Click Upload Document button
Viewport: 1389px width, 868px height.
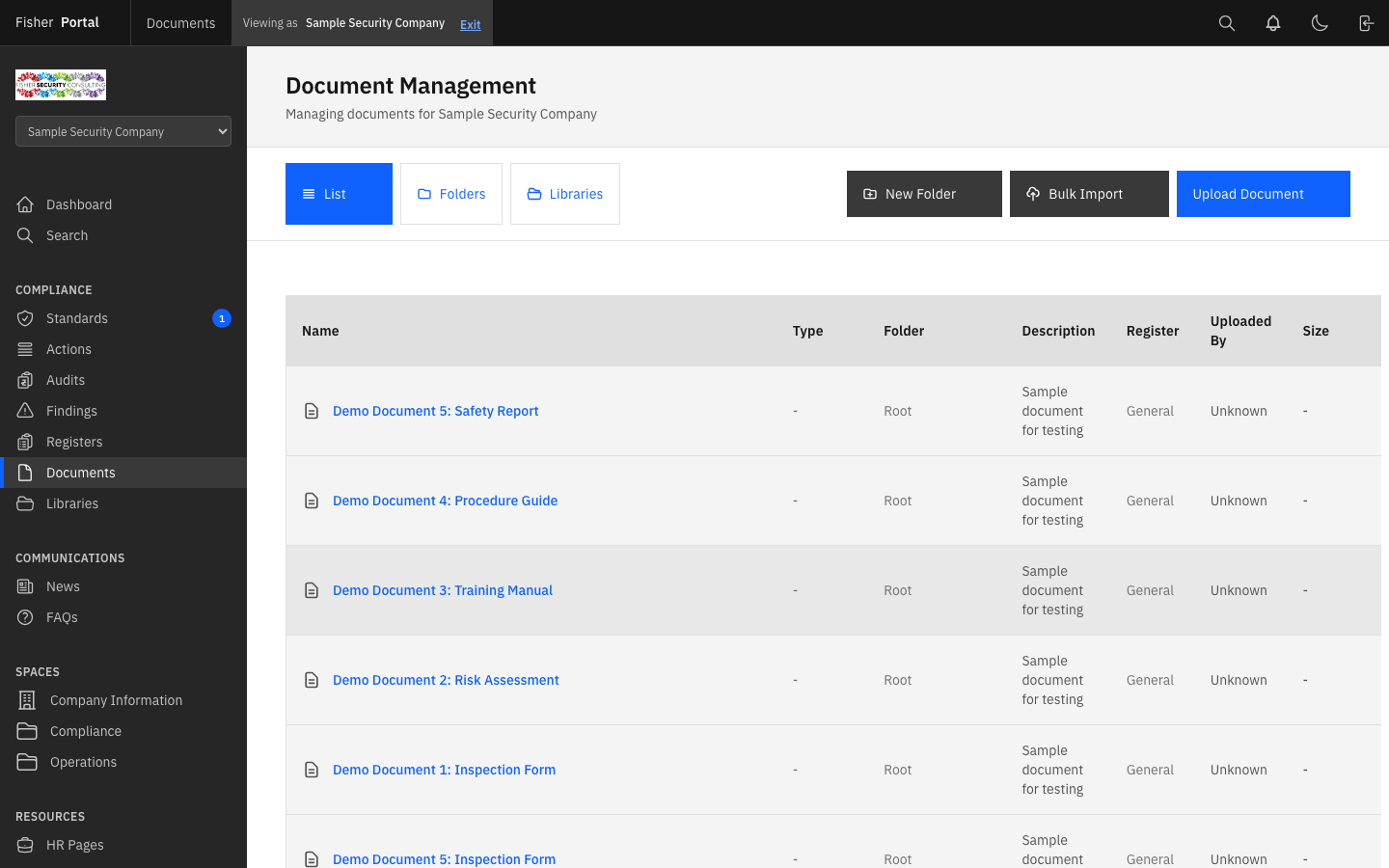point(1263,193)
